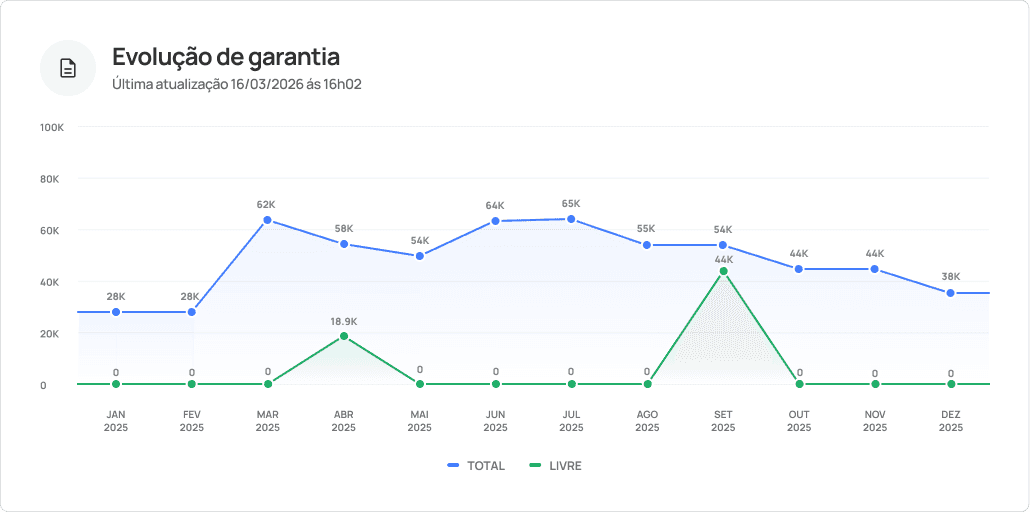Viewport: 1030px width, 512px height.
Task: Select the 44K TOTAL point for OUT 2025
Action: click(x=799, y=269)
